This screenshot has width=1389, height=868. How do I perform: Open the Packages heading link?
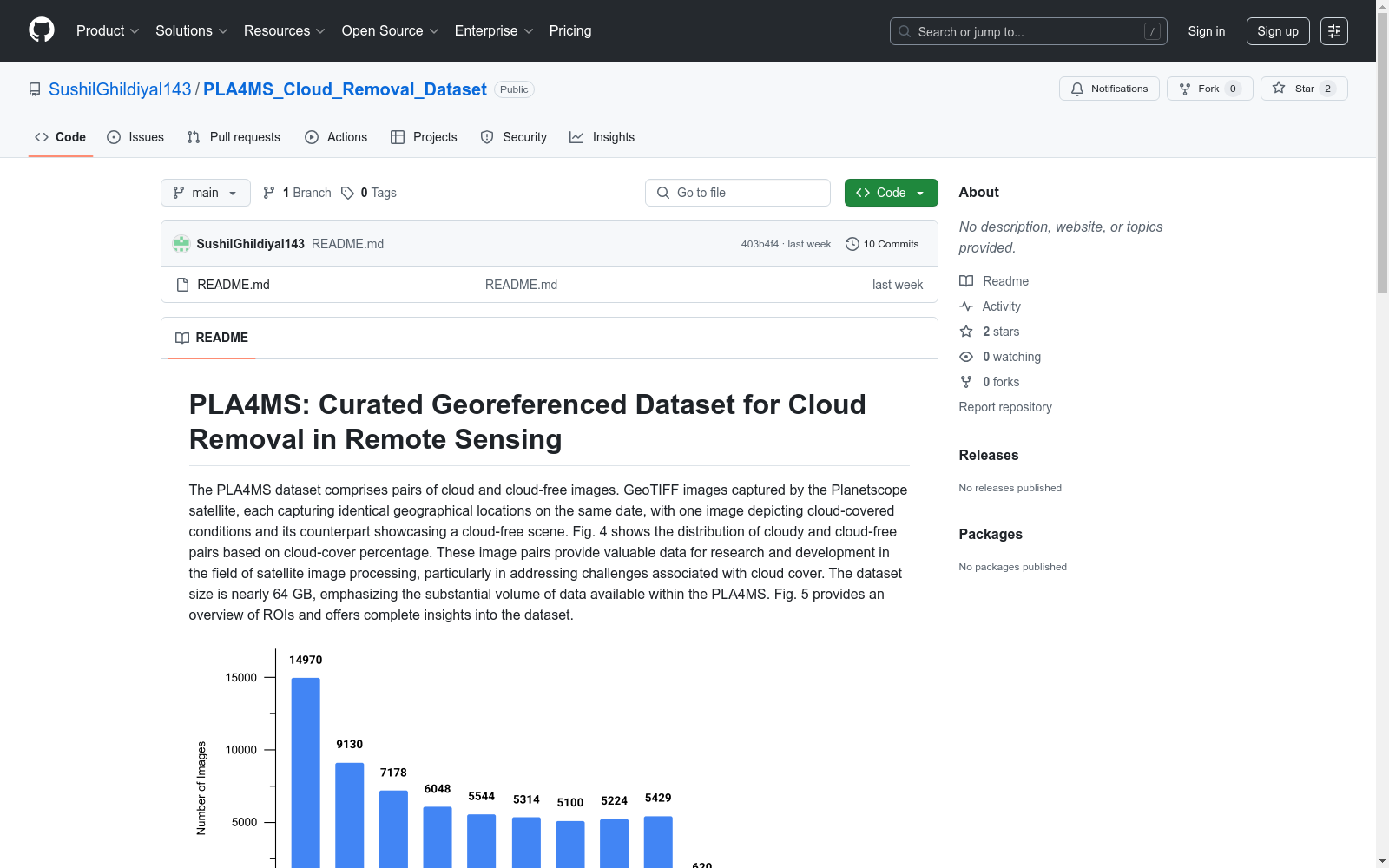pos(991,534)
